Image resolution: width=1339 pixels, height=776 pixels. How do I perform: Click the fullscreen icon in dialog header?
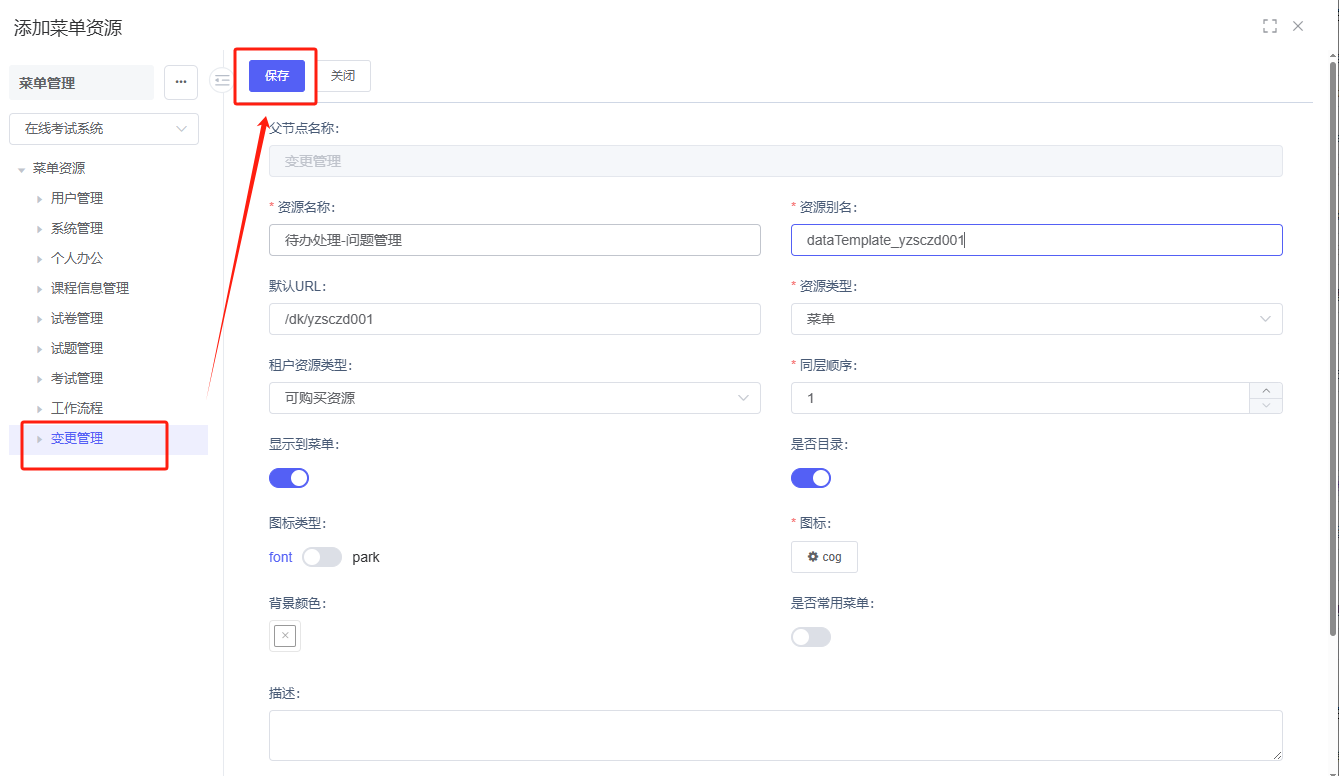1269,27
